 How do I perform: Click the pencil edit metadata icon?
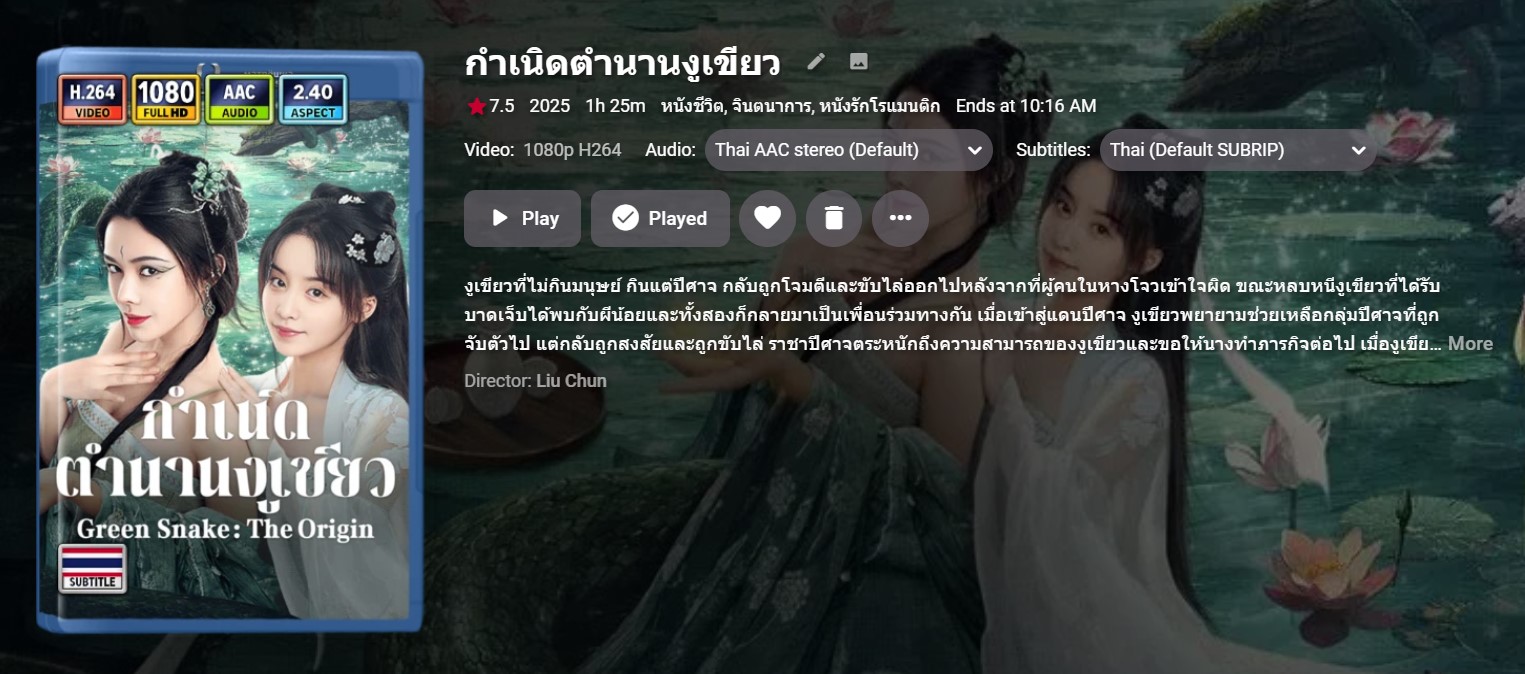click(x=816, y=62)
